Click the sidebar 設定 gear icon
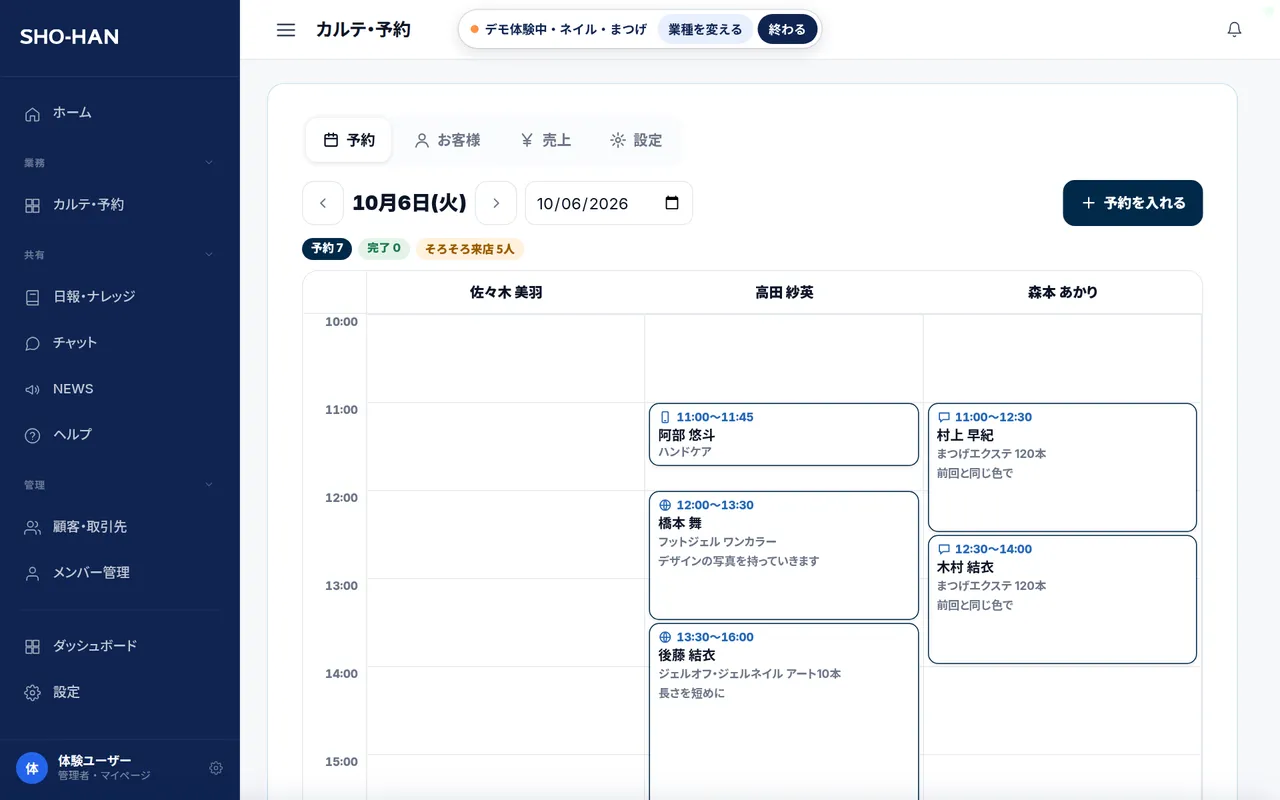 [32, 693]
